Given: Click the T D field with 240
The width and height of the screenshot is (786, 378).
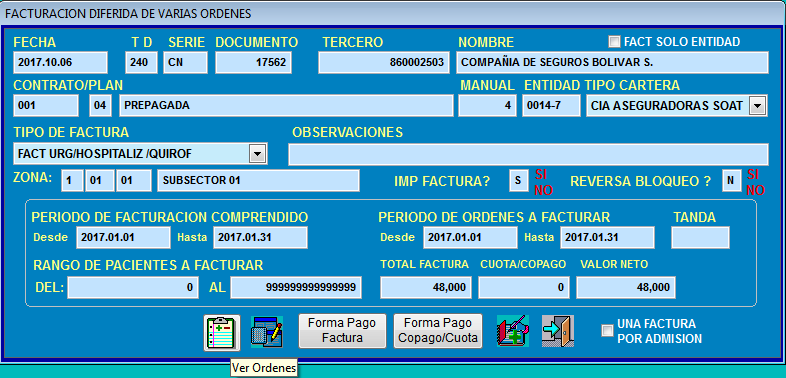Looking at the screenshot, I should (x=141, y=63).
